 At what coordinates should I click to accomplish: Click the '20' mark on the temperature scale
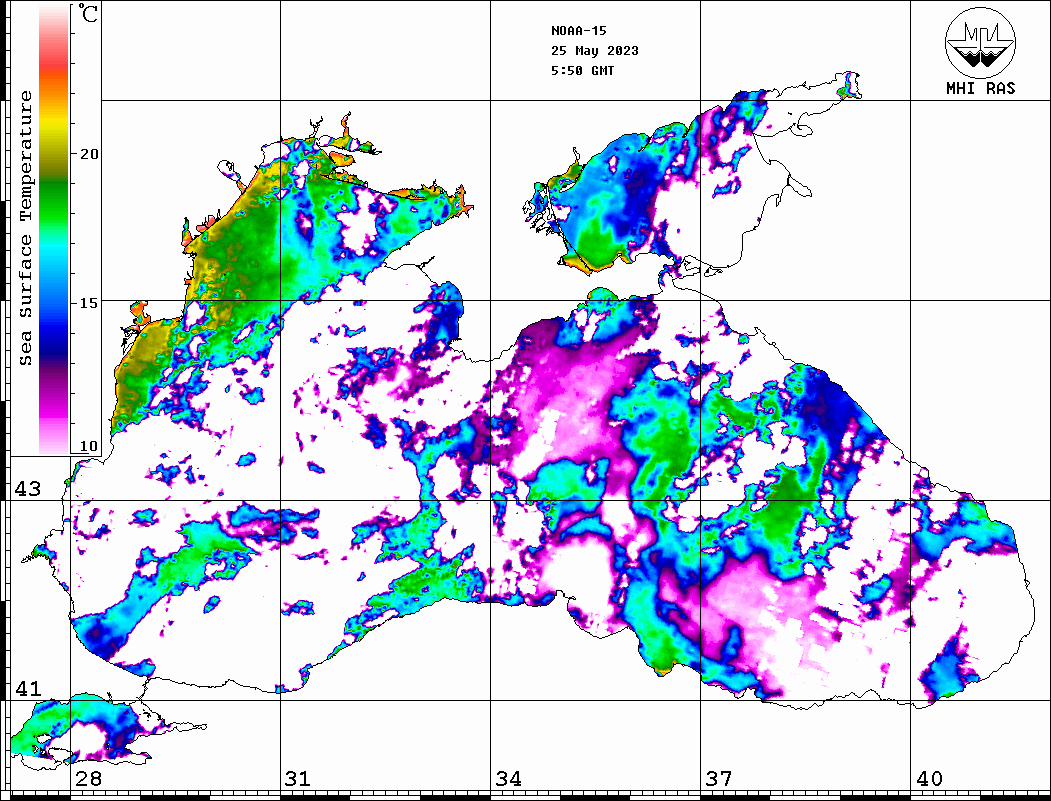coord(89,154)
